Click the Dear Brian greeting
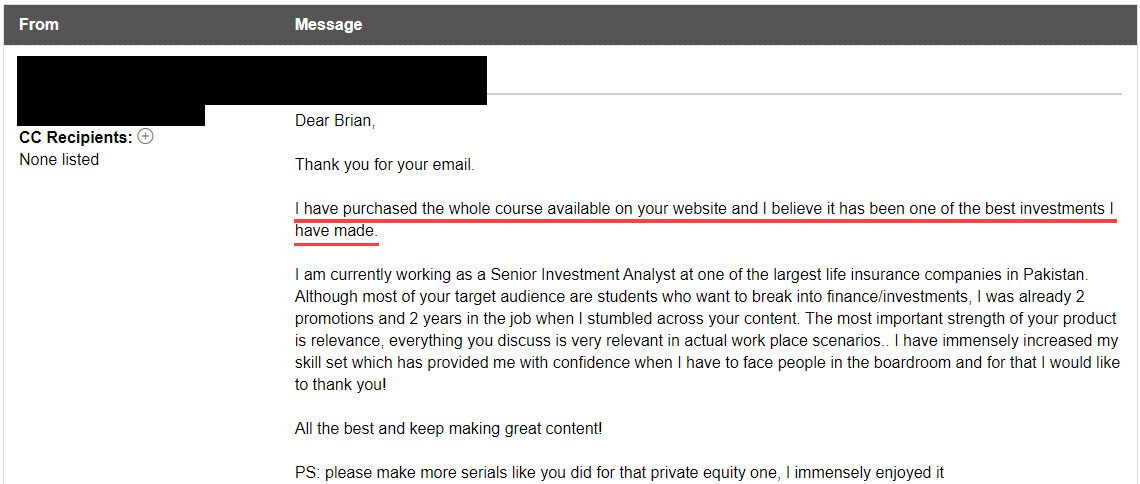 click(335, 121)
